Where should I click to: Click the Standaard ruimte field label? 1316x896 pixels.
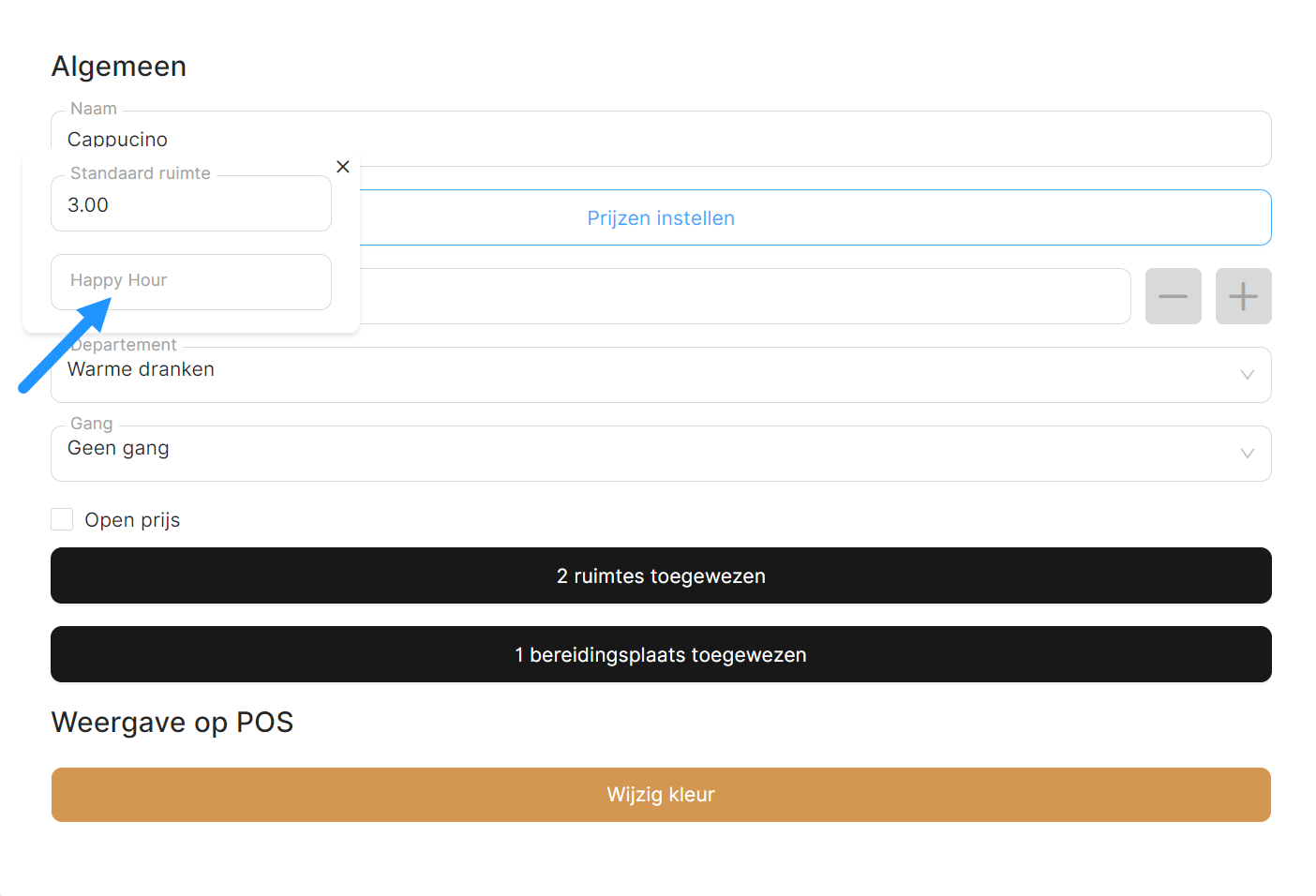coord(141,173)
